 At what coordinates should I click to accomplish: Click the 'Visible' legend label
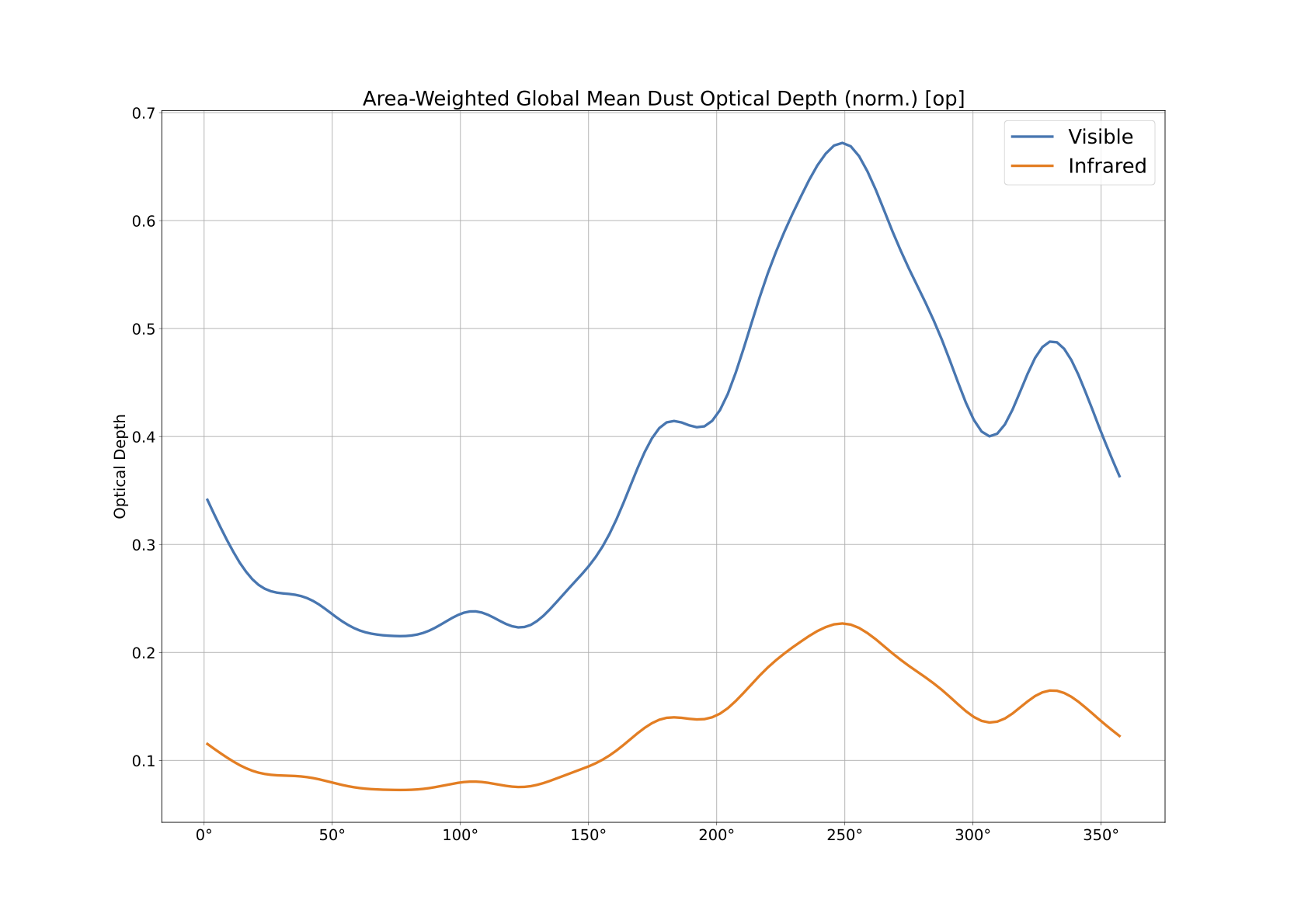1100,137
